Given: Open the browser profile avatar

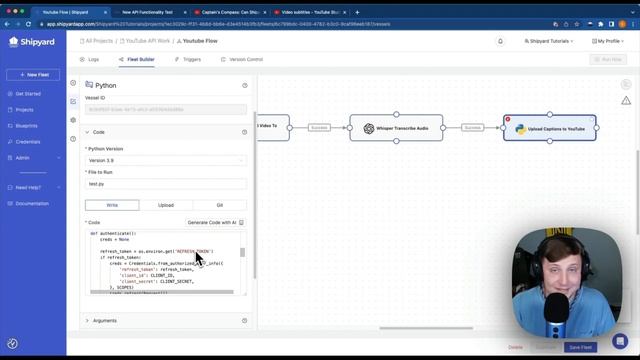Looking at the screenshot, I should pyautogui.click(x=622, y=24).
